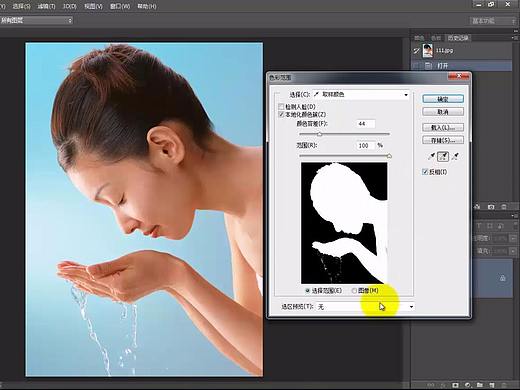Delete current state trash icon in History panel
Viewport: 520px width, 390px height.
pos(504,207)
